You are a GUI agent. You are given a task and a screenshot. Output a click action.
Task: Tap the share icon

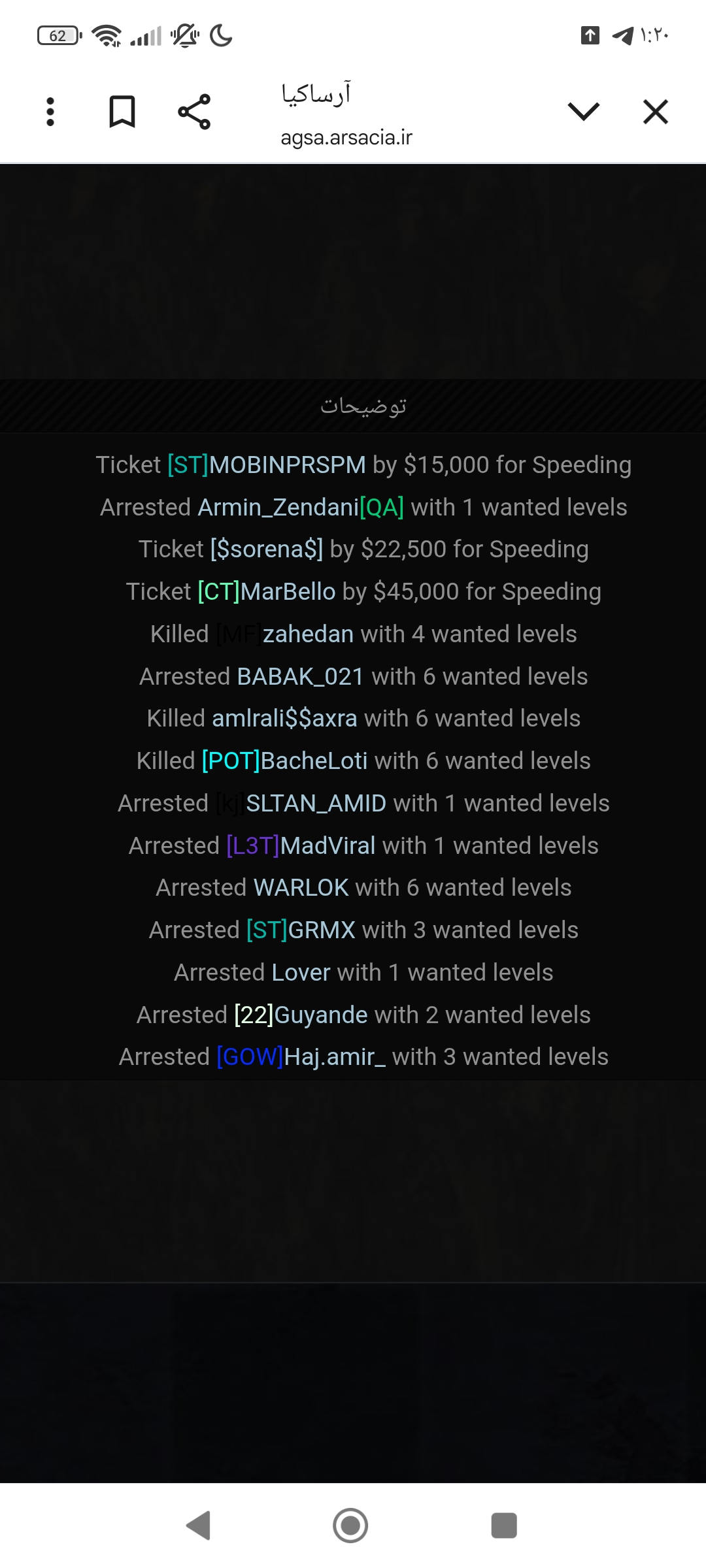(x=194, y=112)
